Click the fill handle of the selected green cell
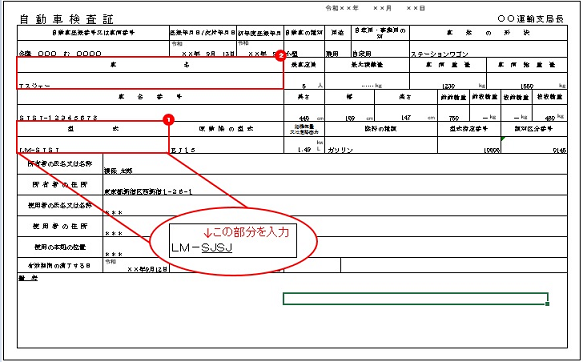 547,304
